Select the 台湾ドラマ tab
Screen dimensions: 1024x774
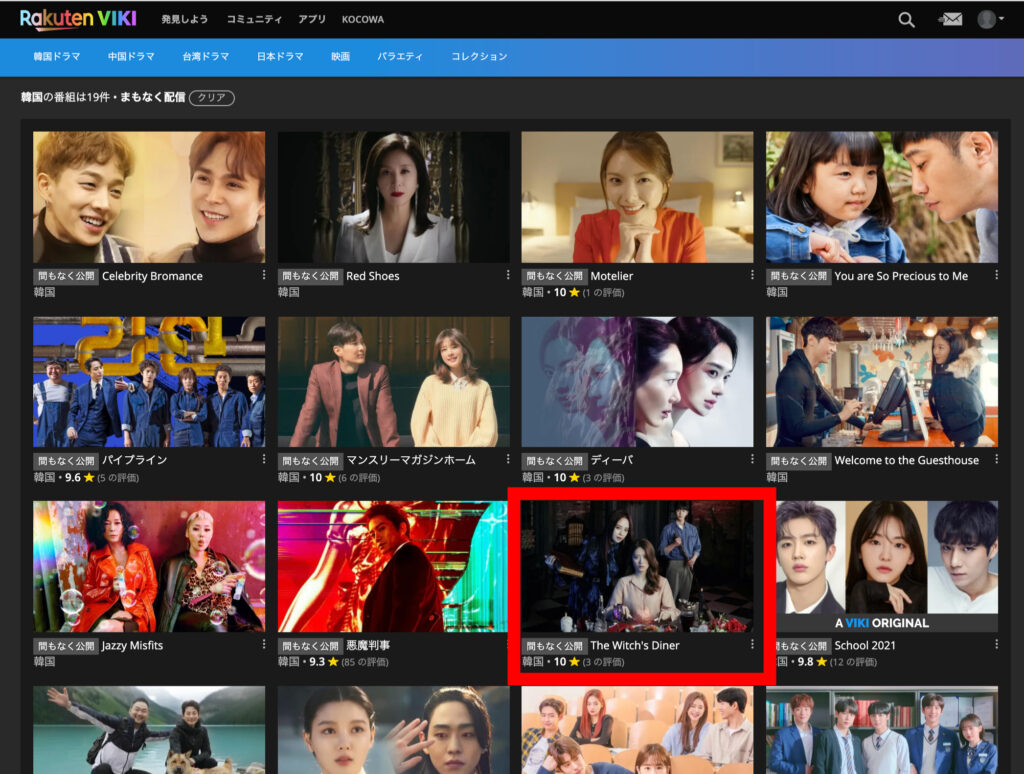(206, 57)
